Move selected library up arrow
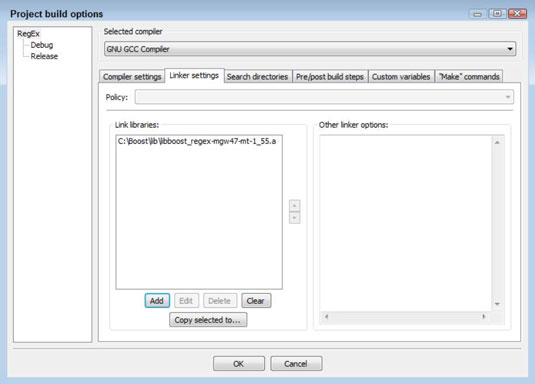 tap(294, 206)
